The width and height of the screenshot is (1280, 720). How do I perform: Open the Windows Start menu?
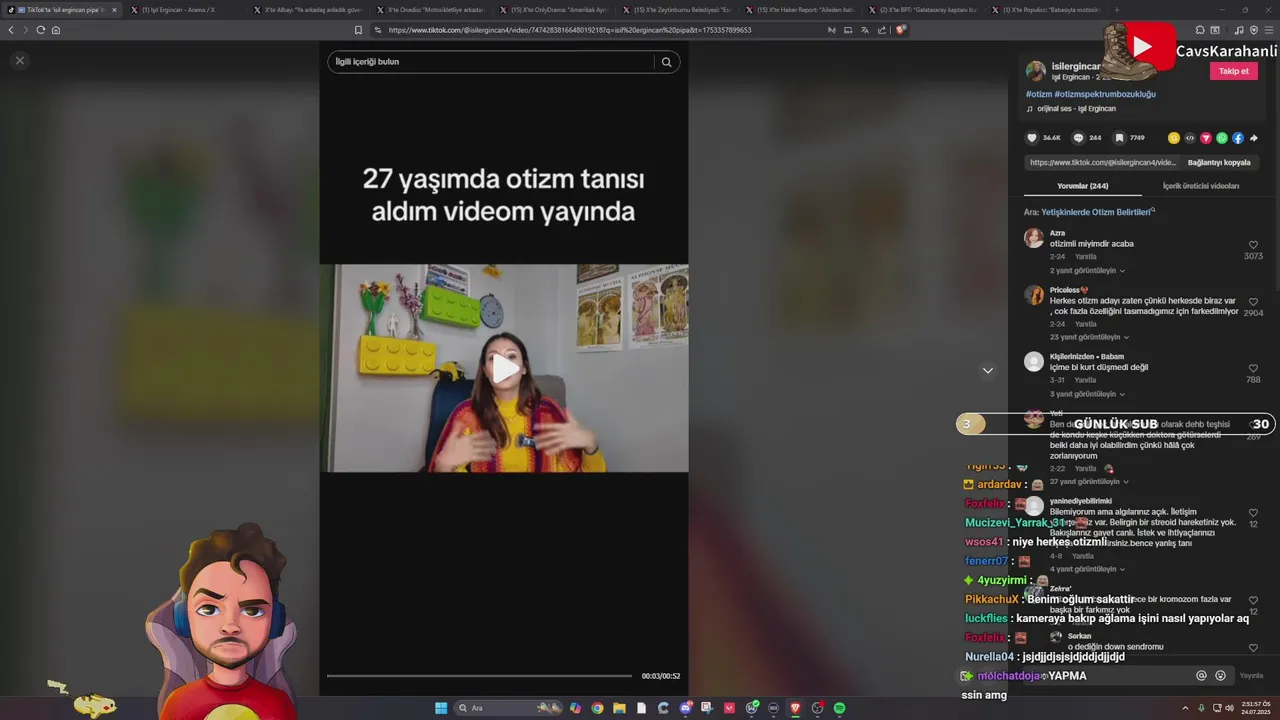(x=441, y=708)
